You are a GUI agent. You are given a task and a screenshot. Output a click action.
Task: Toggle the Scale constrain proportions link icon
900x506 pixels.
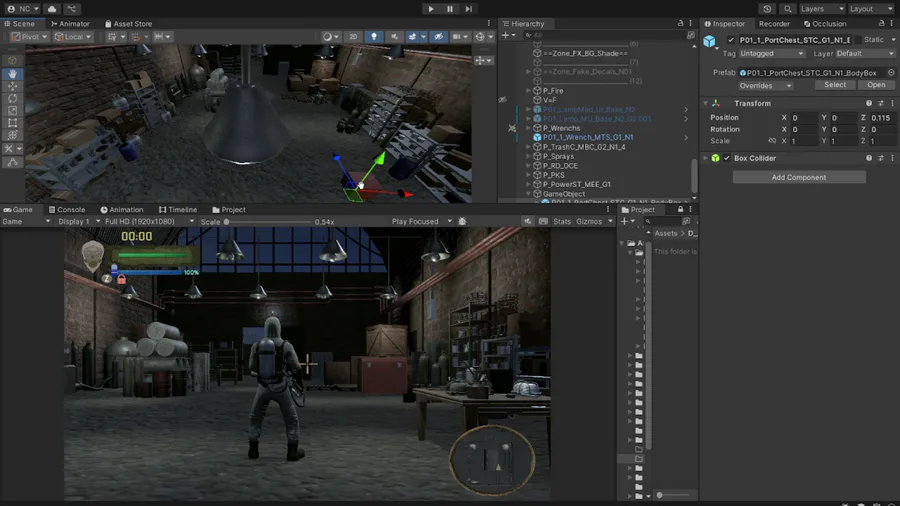point(772,141)
